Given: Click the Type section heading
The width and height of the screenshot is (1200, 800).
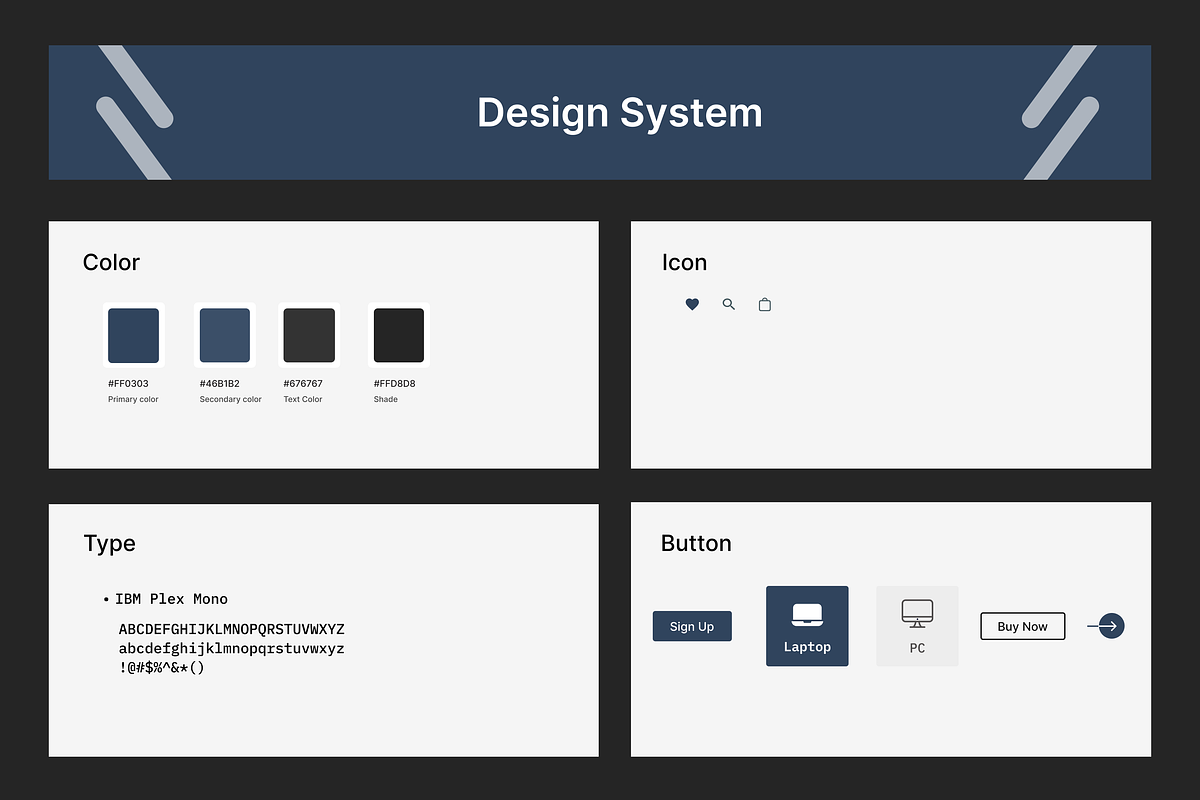Looking at the screenshot, I should point(109,544).
